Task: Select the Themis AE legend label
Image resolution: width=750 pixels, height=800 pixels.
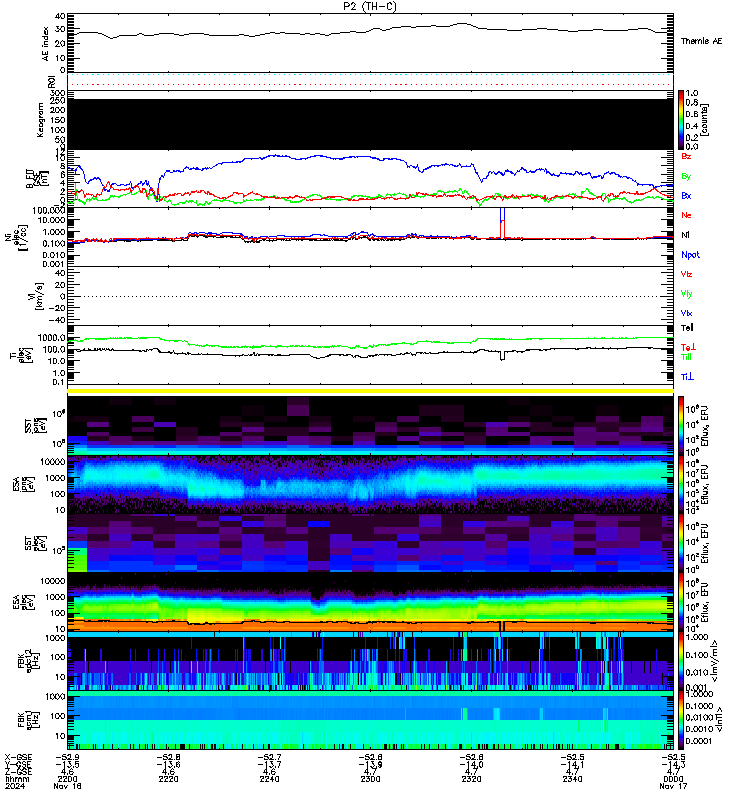Action: pos(702,41)
